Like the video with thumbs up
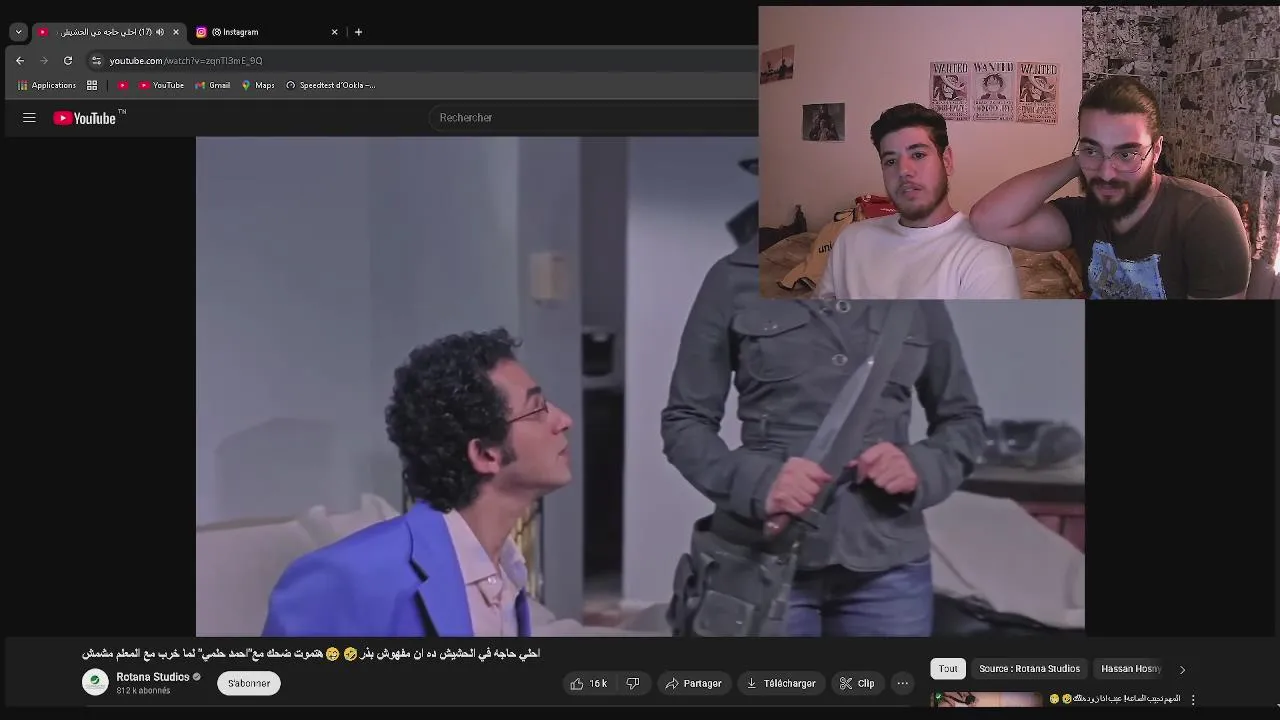 point(589,684)
